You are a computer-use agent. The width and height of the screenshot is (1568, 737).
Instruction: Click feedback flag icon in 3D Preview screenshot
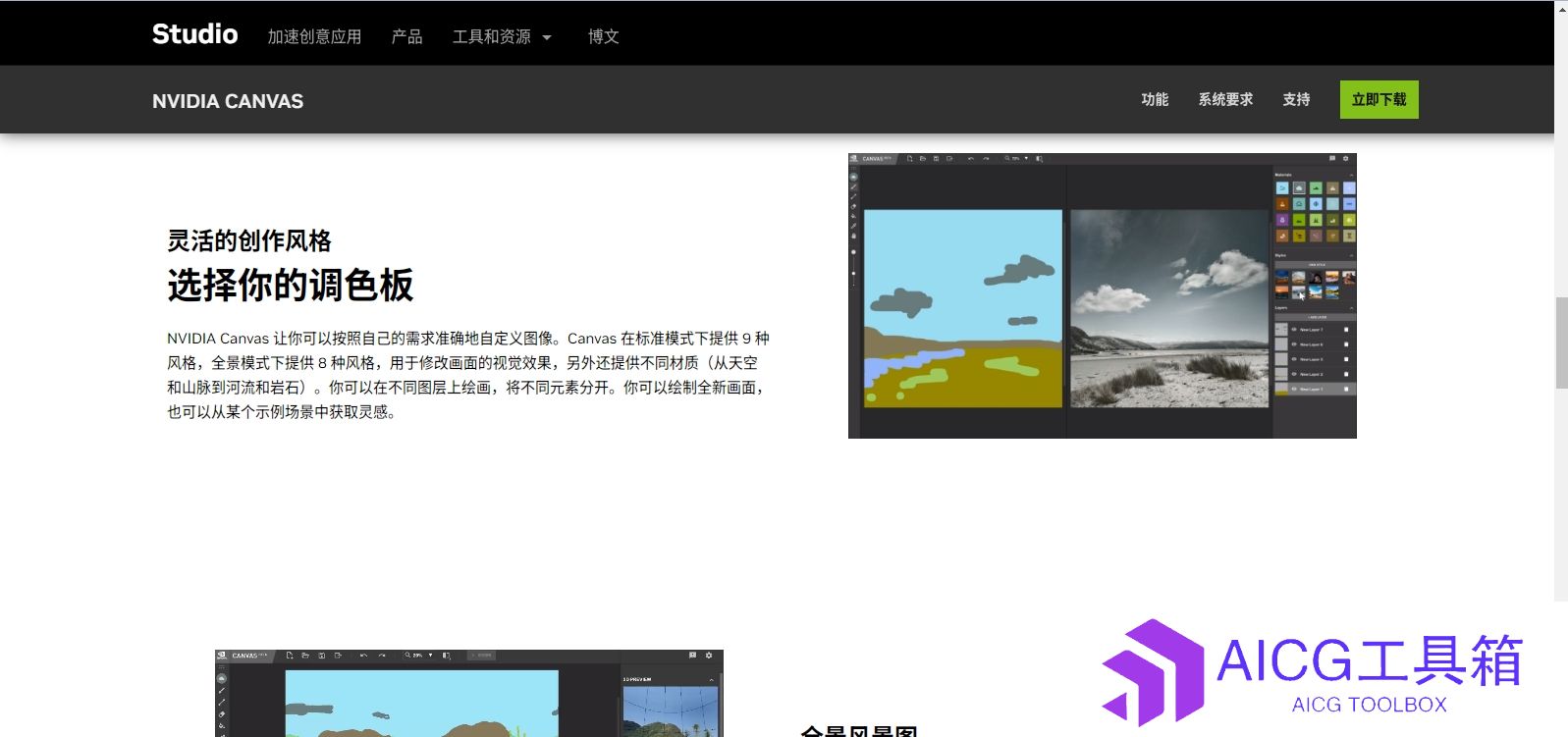(692, 655)
